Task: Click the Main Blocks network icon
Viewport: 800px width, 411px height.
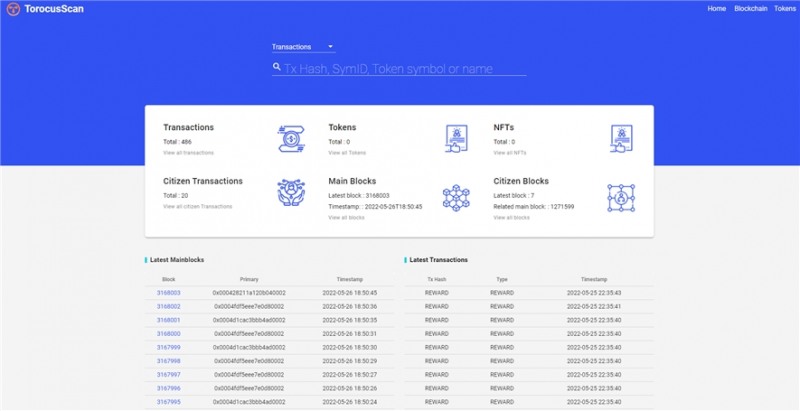Action: pyautogui.click(x=456, y=196)
